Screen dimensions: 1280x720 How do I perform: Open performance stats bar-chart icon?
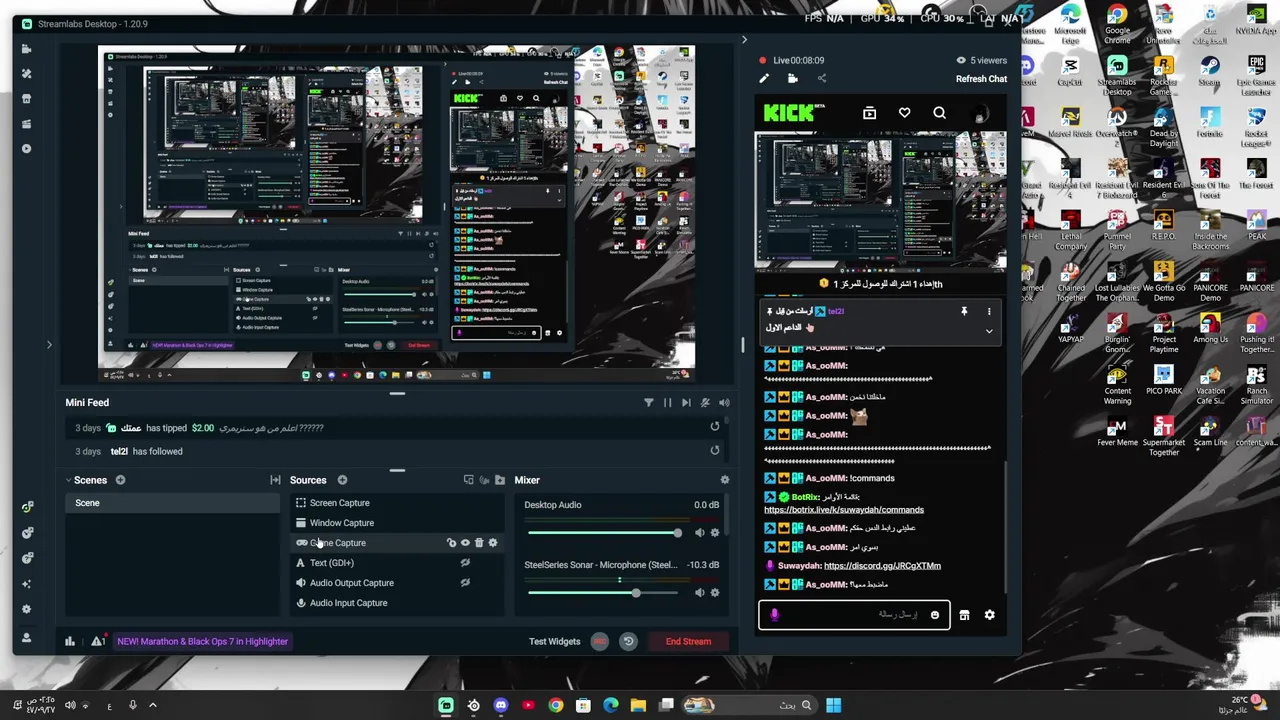[70, 641]
